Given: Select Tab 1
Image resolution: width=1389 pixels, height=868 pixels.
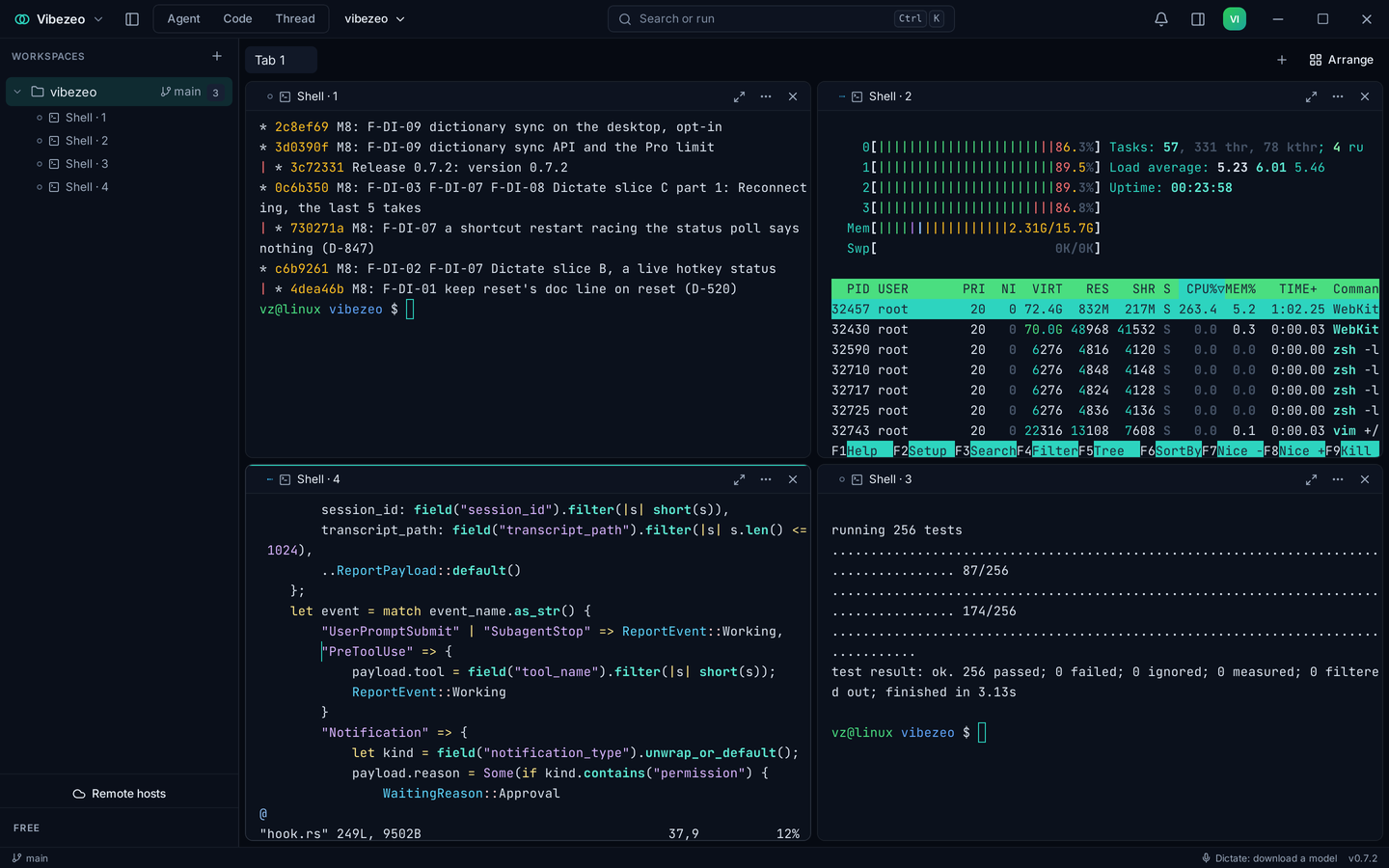Looking at the screenshot, I should 281,60.
